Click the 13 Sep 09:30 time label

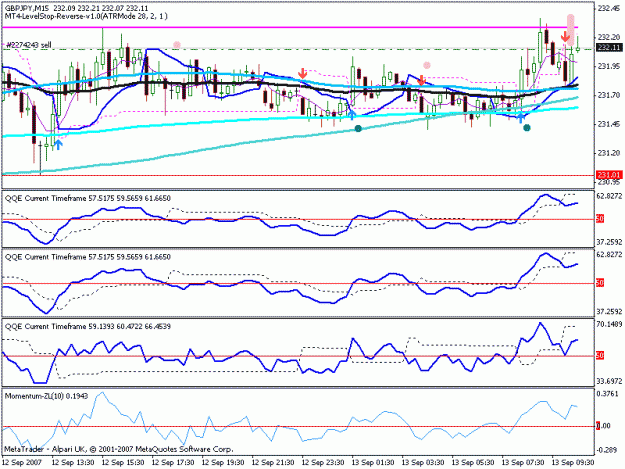[x=573, y=463]
